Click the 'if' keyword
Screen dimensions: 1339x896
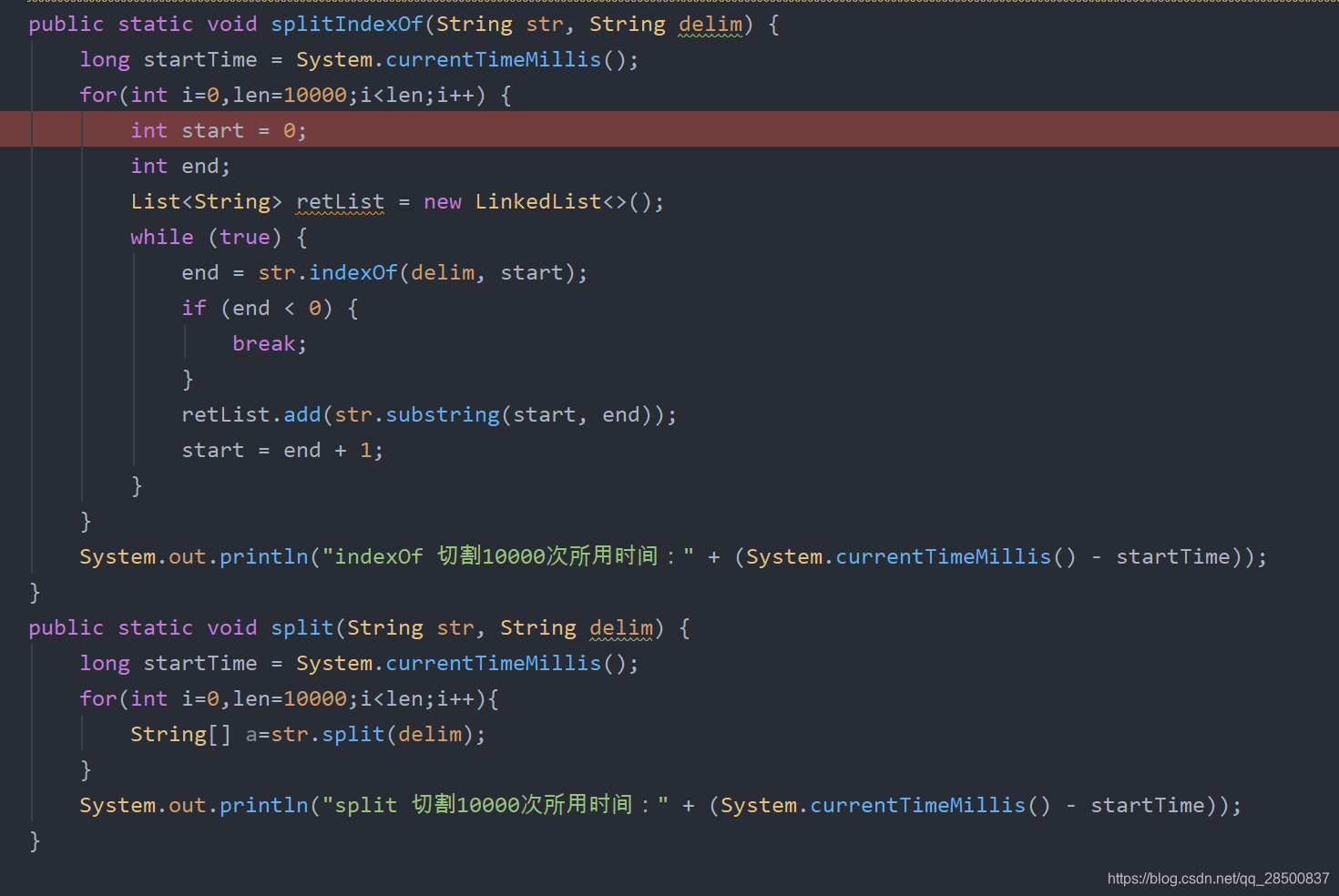click(x=194, y=308)
